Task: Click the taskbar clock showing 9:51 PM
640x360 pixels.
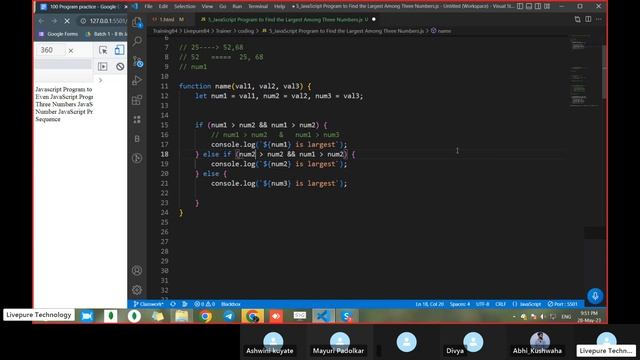Action: tap(589, 316)
